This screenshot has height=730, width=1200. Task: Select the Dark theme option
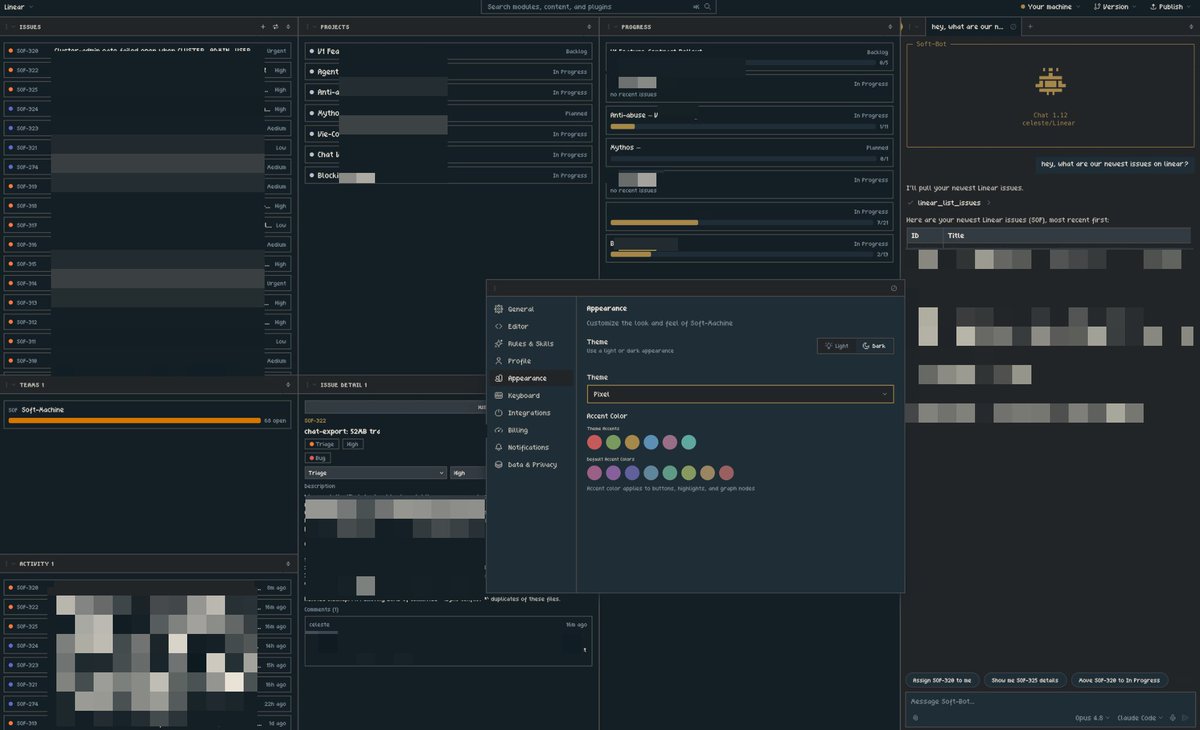point(874,346)
